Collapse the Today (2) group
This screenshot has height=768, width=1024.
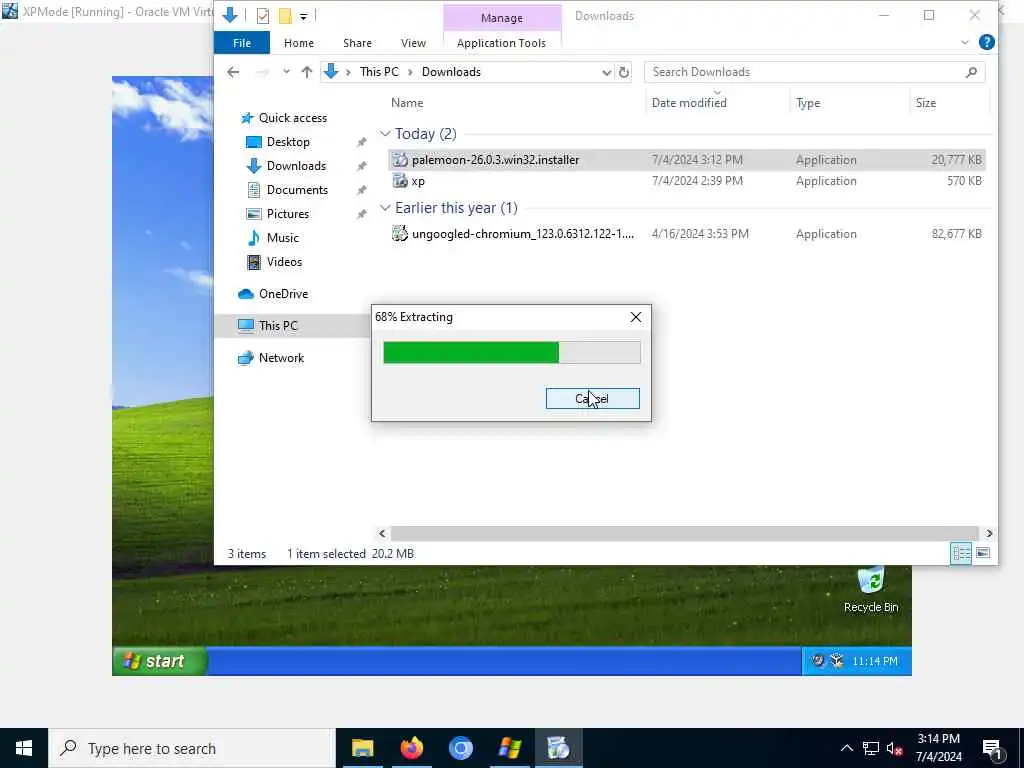pos(385,134)
